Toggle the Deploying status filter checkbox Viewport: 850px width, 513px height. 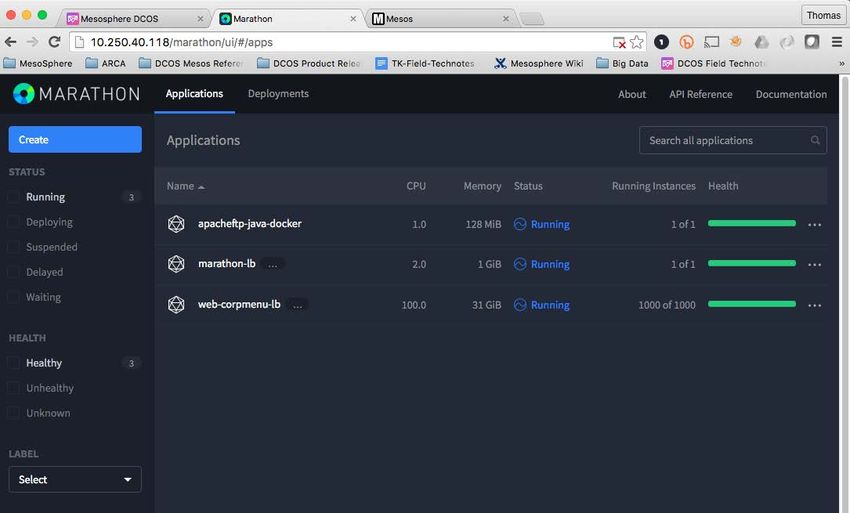(14, 222)
